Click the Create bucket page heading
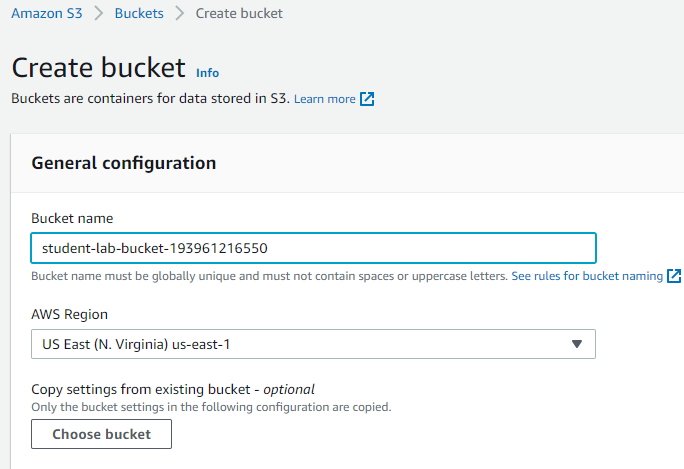 99,68
